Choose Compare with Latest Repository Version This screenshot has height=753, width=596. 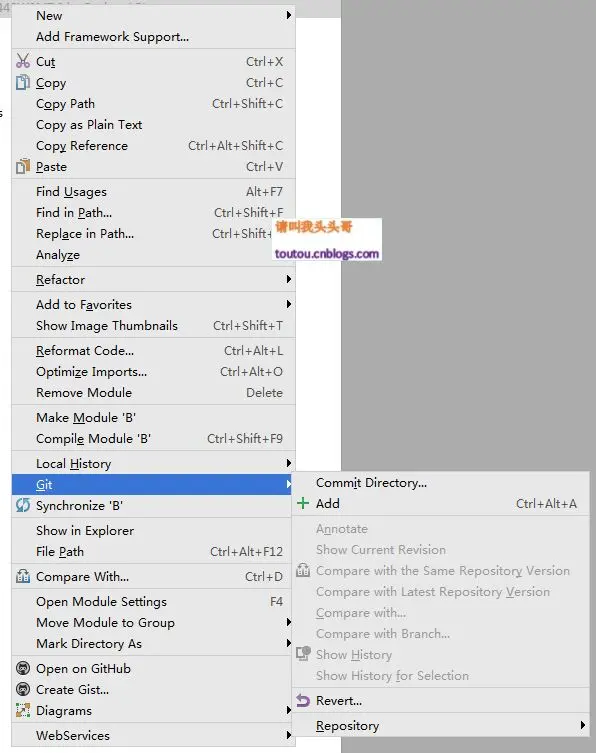click(440, 591)
